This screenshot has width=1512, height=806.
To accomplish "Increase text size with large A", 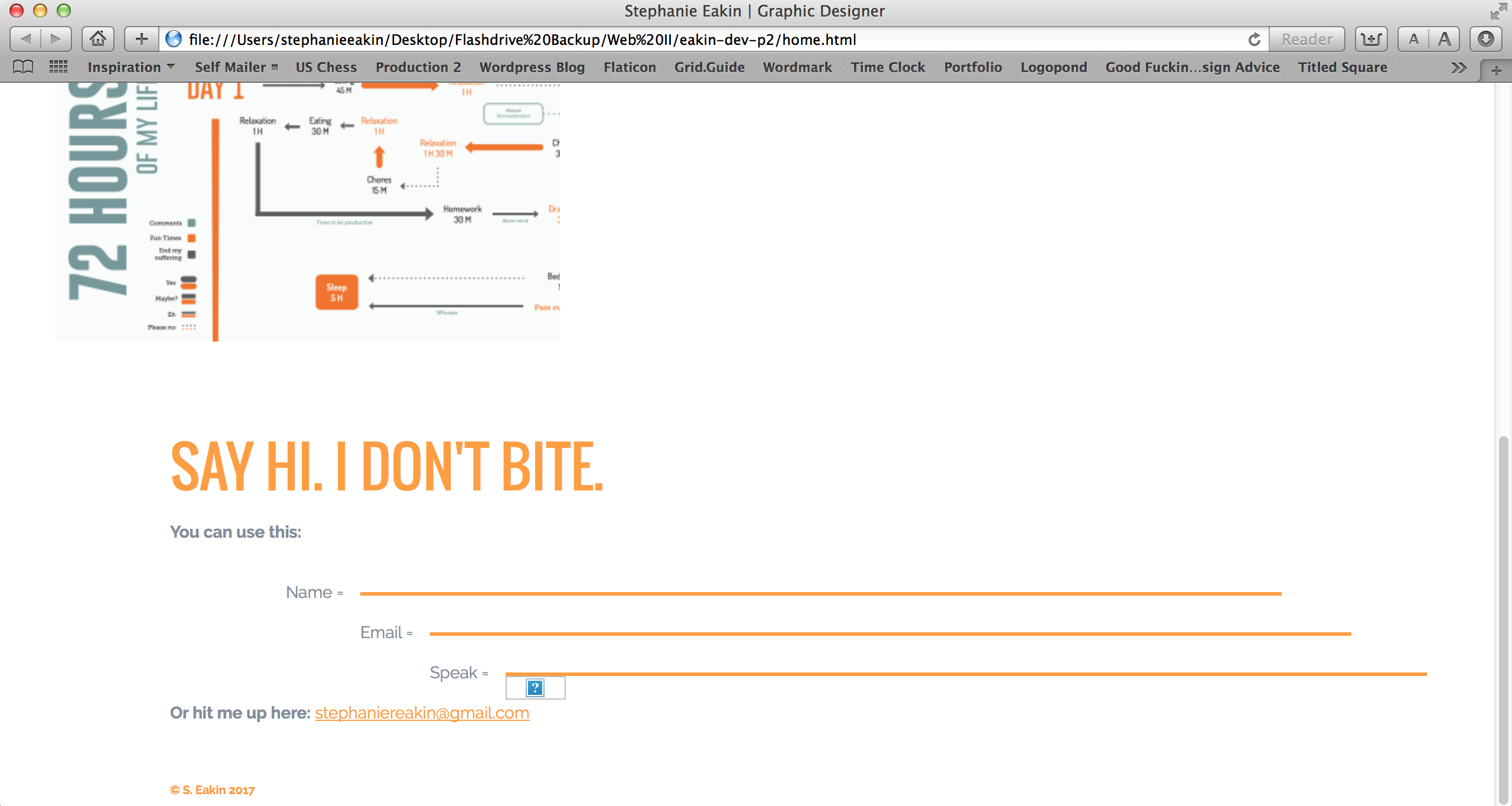I will pyautogui.click(x=1444, y=39).
